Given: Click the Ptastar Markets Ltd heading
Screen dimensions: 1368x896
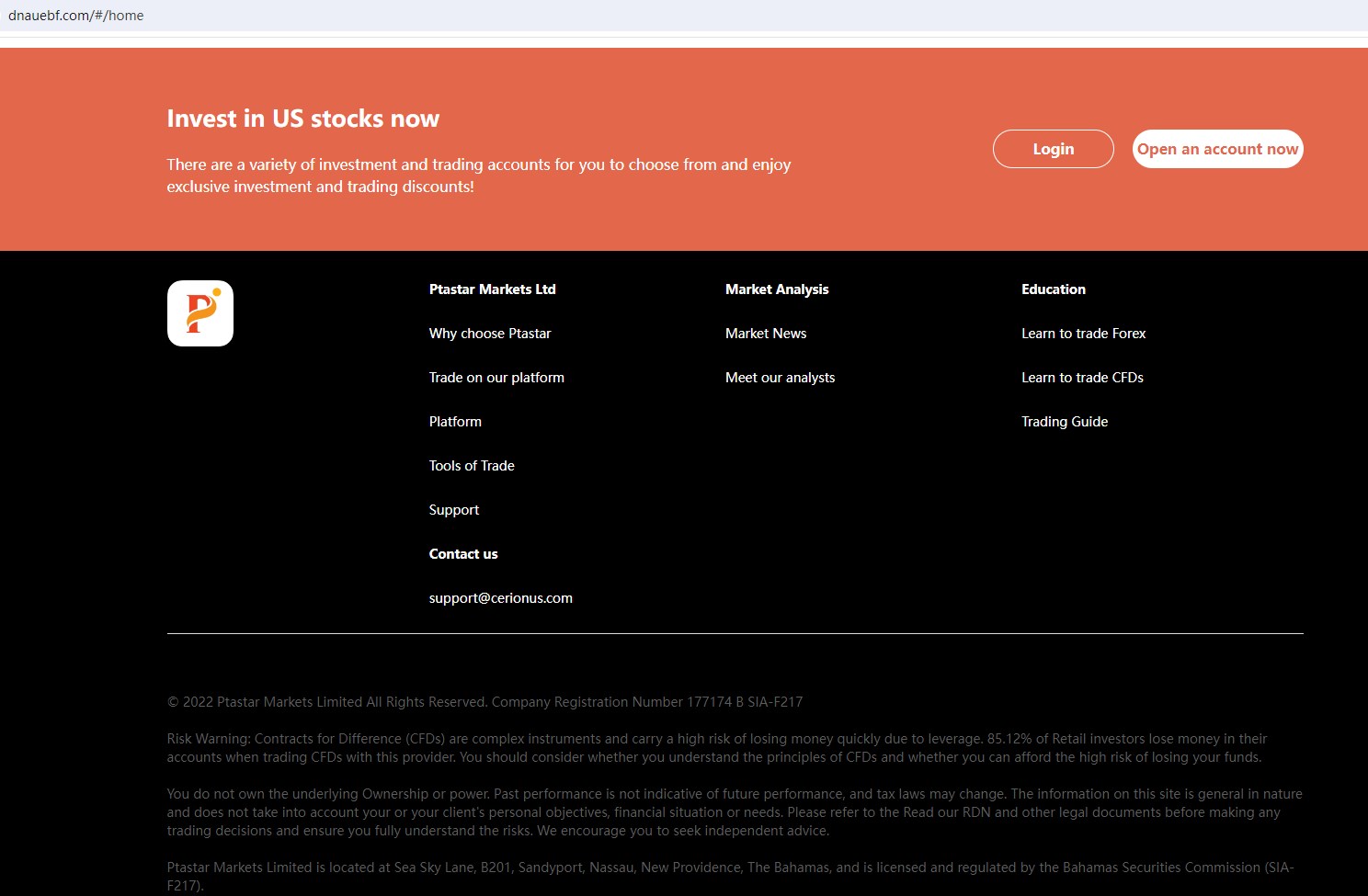Looking at the screenshot, I should click(x=493, y=289).
